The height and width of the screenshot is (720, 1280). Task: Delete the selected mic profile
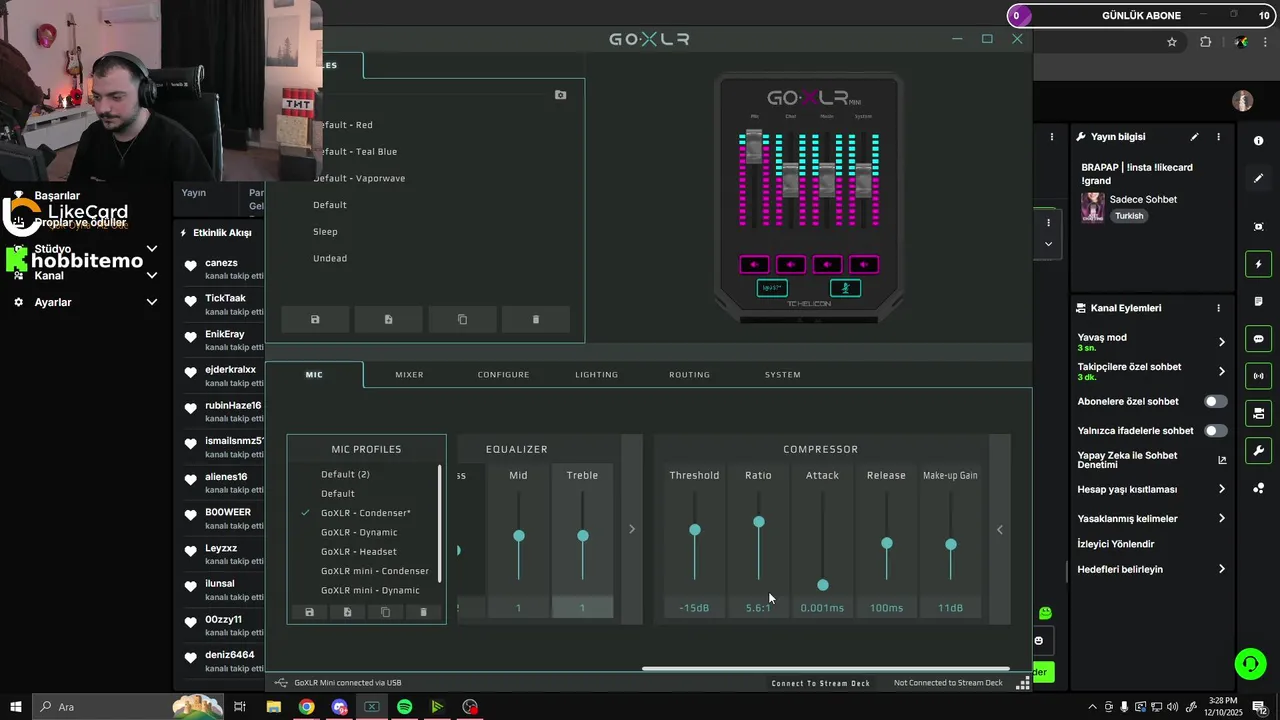(423, 612)
